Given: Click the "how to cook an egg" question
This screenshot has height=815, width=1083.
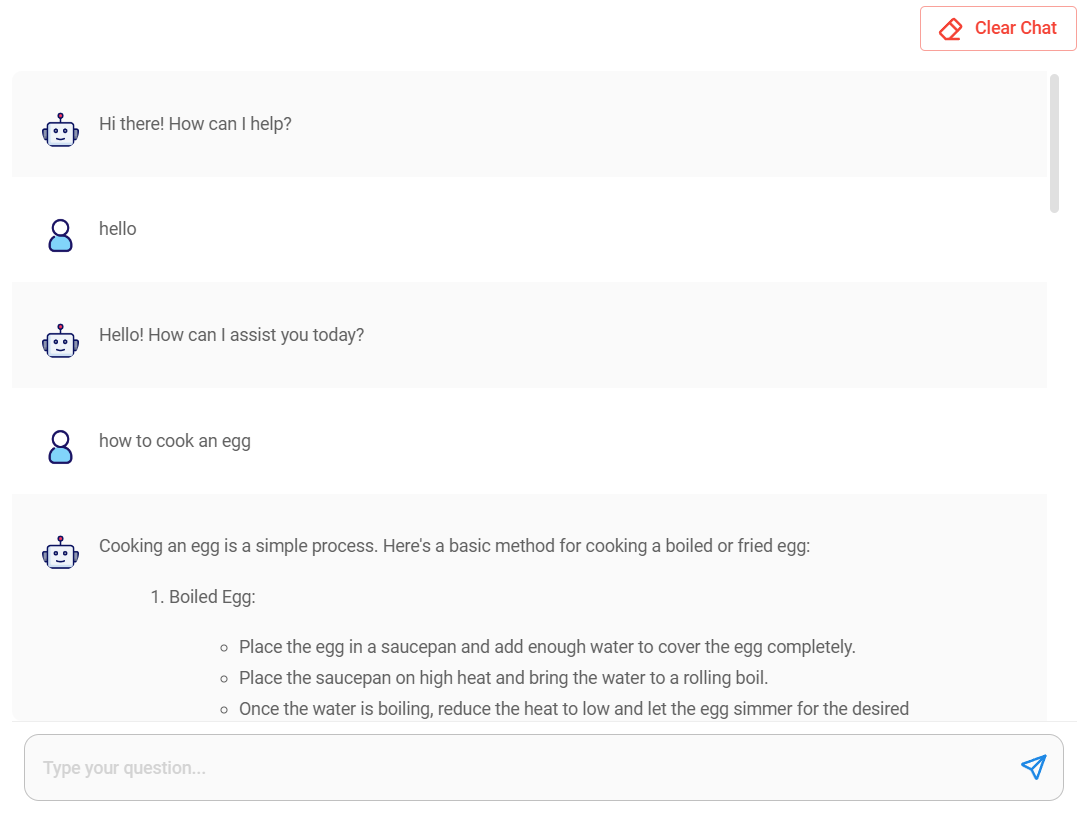Looking at the screenshot, I should coord(175,441).
